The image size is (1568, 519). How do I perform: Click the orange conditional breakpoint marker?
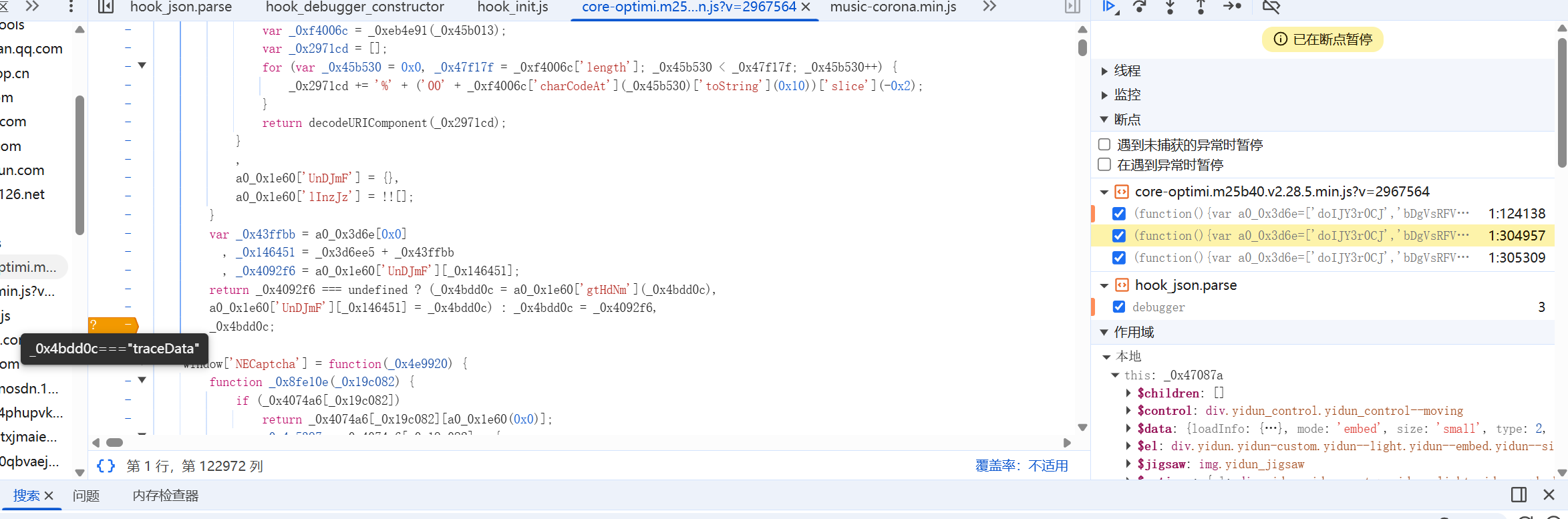coord(113,325)
